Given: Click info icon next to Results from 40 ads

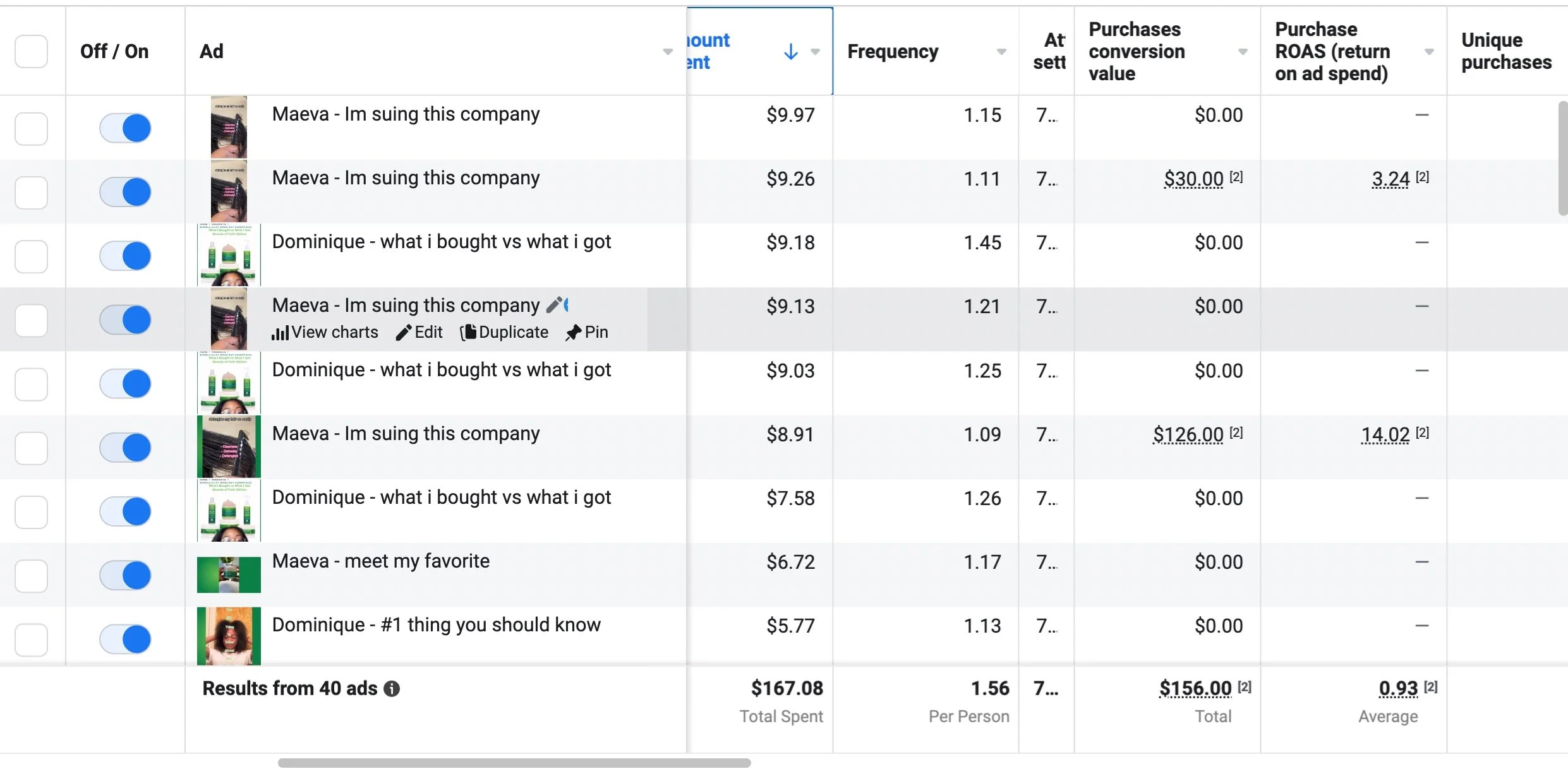Looking at the screenshot, I should [392, 689].
